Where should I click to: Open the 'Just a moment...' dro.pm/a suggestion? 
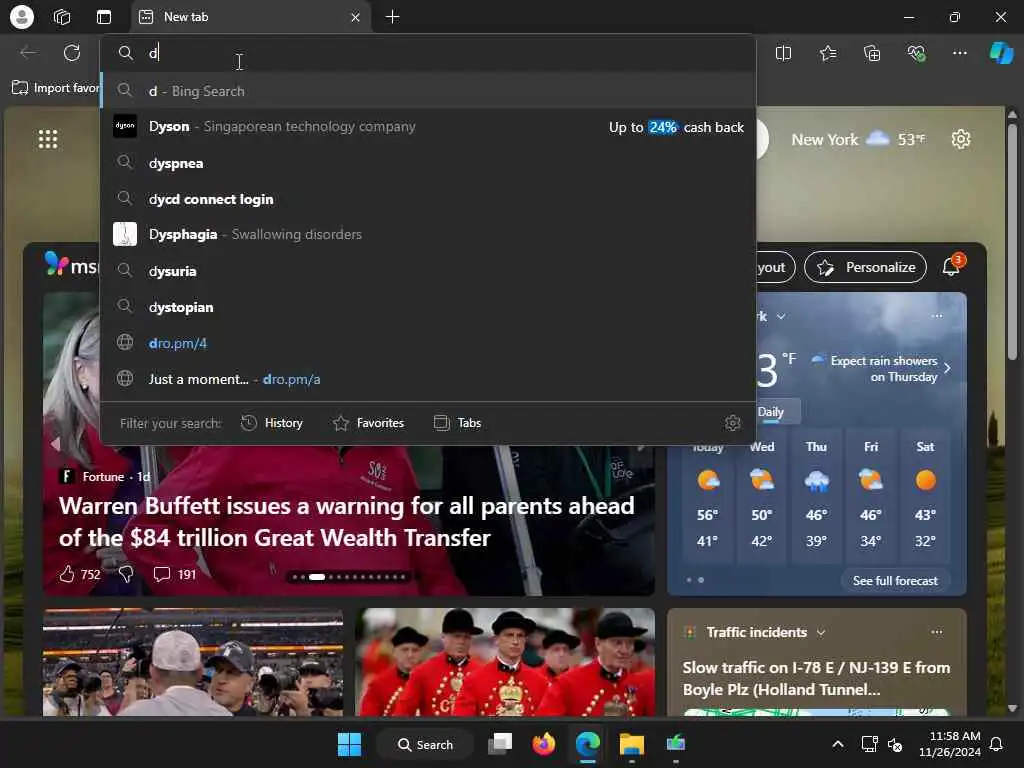point(428,379)
